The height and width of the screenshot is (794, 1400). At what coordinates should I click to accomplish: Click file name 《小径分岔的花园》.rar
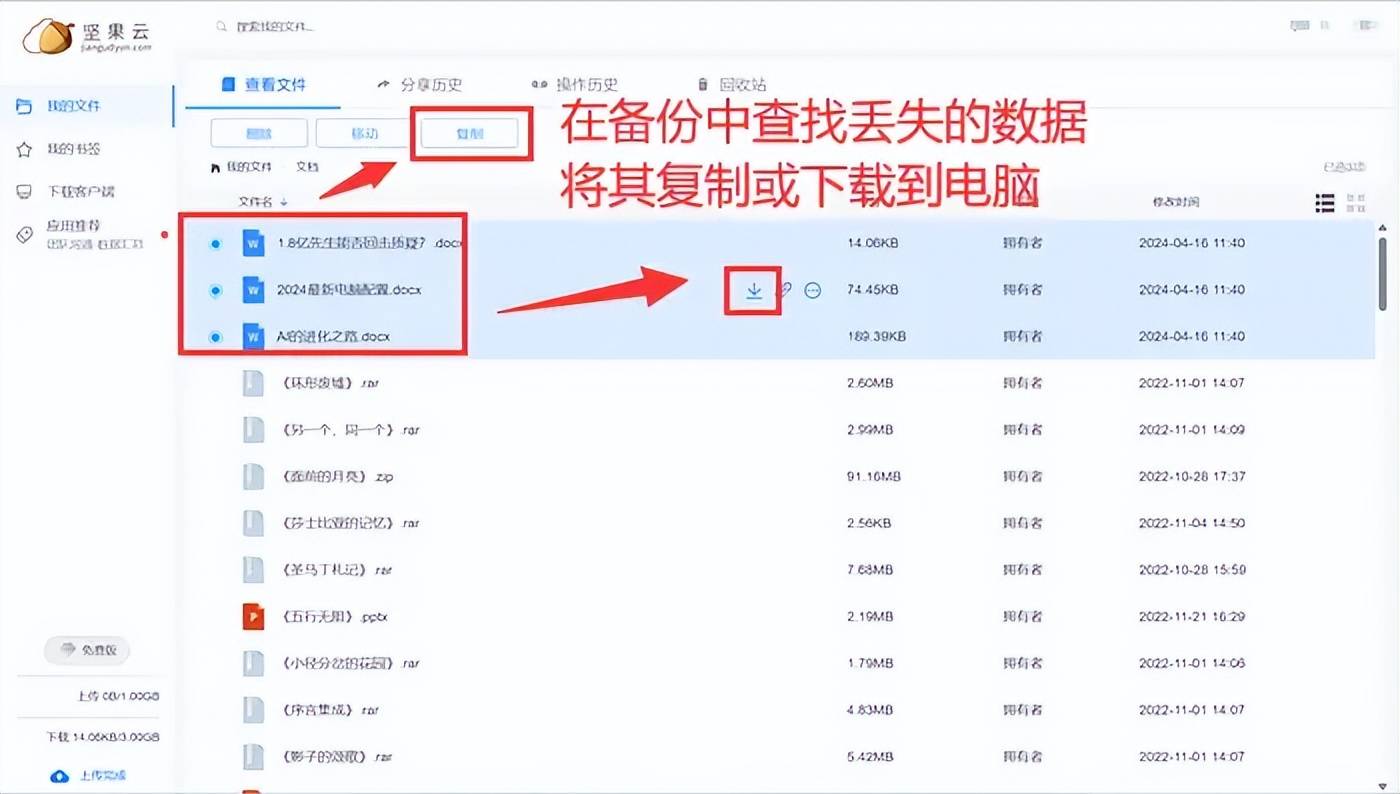tap(351, 663)
